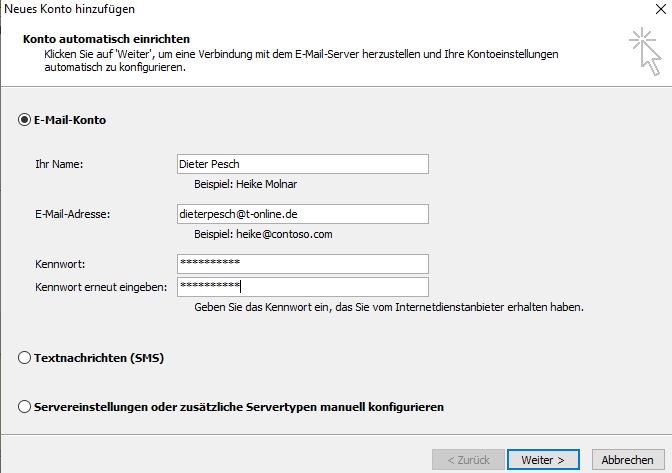Click the 'Ihr Name:' label
This screenshot has height=473, width=672.
point(59,164)
